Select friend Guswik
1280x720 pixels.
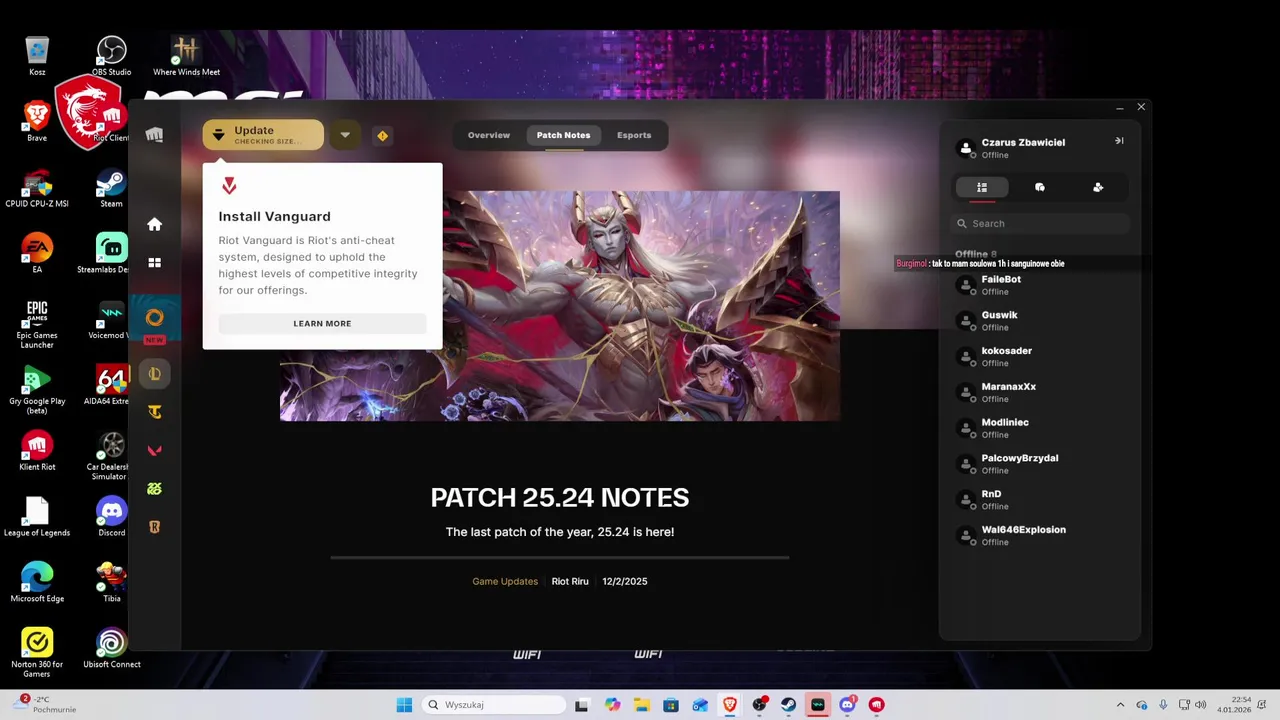click(x=1040, y=321)
